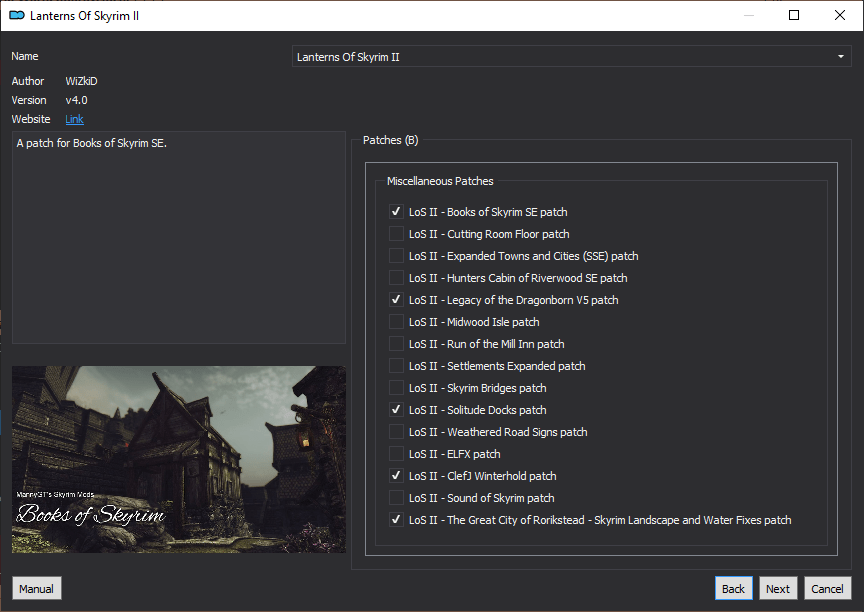Tick the Sound of Skyrim patch checkbox

tap(396, 498)
